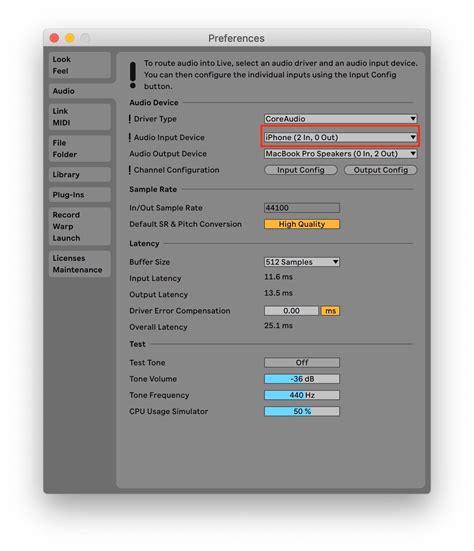Toggle the Test Tone Off button
474x551 pixels.
point(302,363)
